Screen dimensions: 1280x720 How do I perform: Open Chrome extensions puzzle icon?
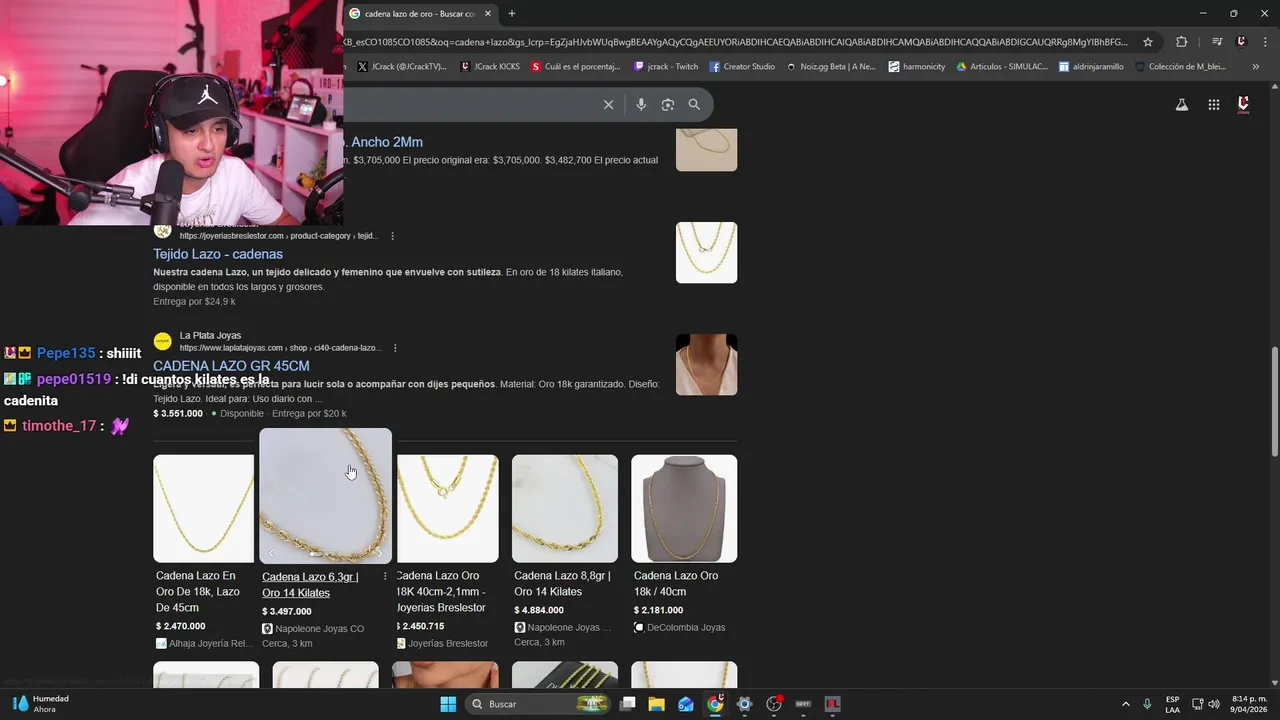click(1182, 42)
